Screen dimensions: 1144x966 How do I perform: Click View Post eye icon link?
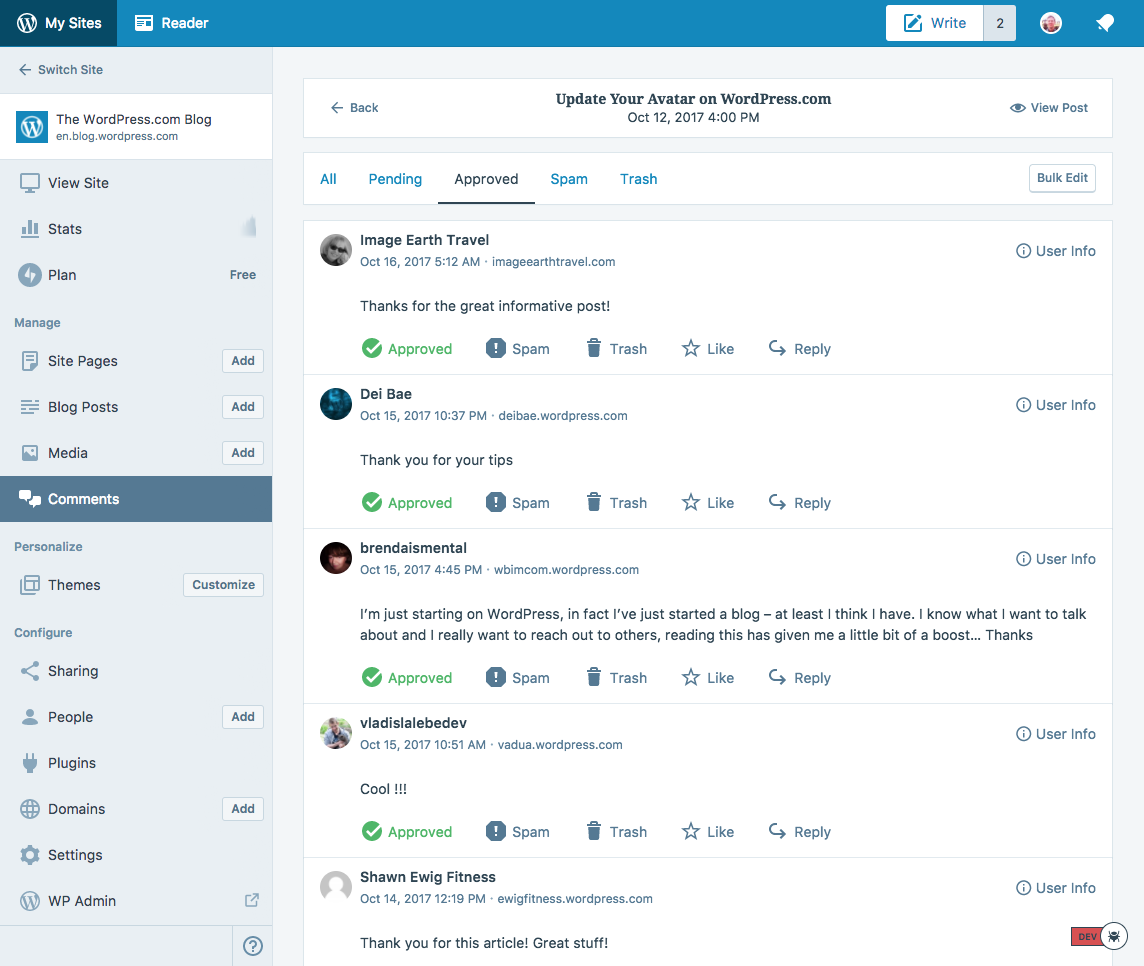coord(1048,108)
